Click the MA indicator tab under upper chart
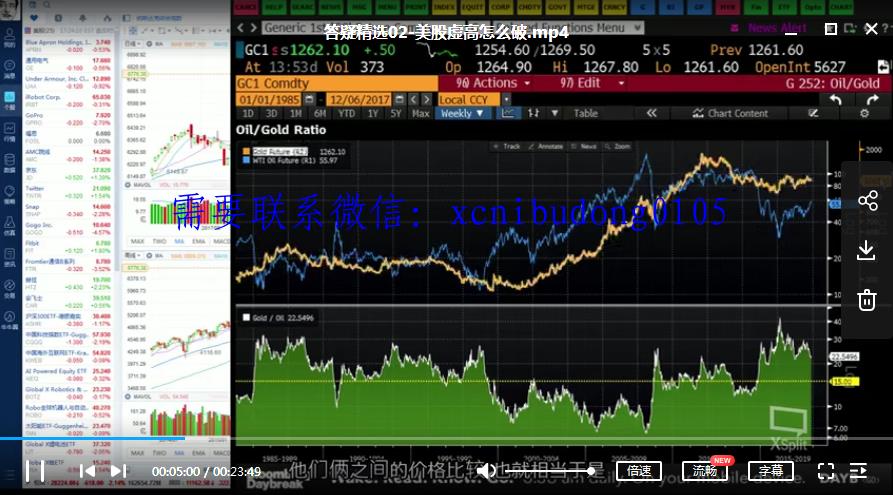893x495 pixels. [179, 242]
